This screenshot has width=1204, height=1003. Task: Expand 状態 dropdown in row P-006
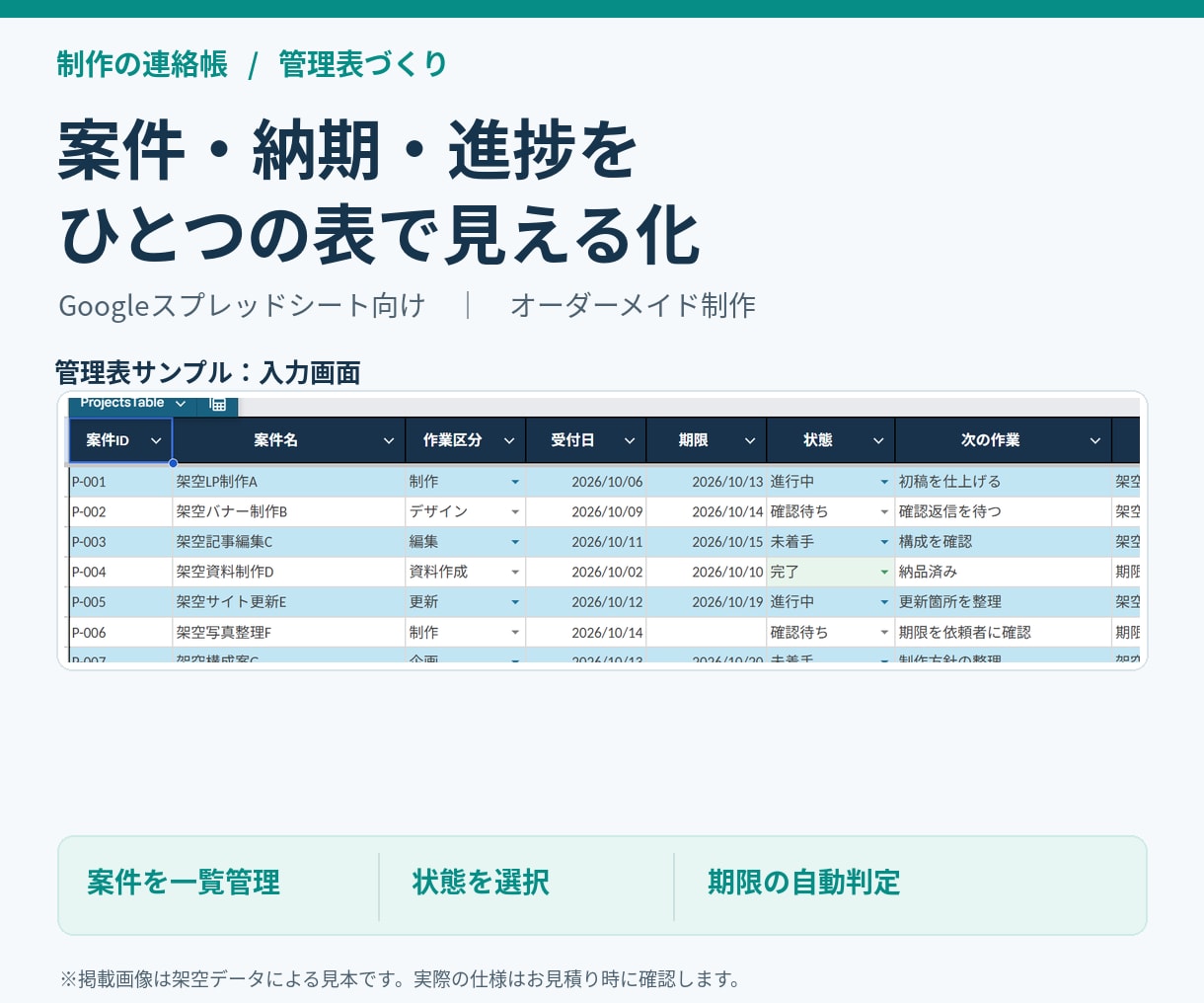click(x=884, y=632)
